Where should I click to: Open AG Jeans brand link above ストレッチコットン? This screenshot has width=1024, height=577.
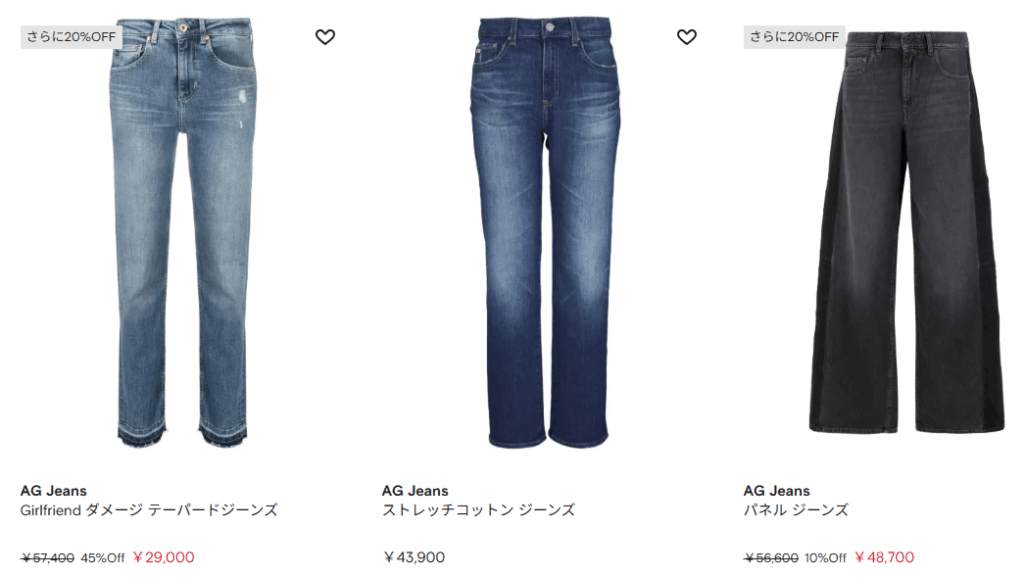pos(415,491)
